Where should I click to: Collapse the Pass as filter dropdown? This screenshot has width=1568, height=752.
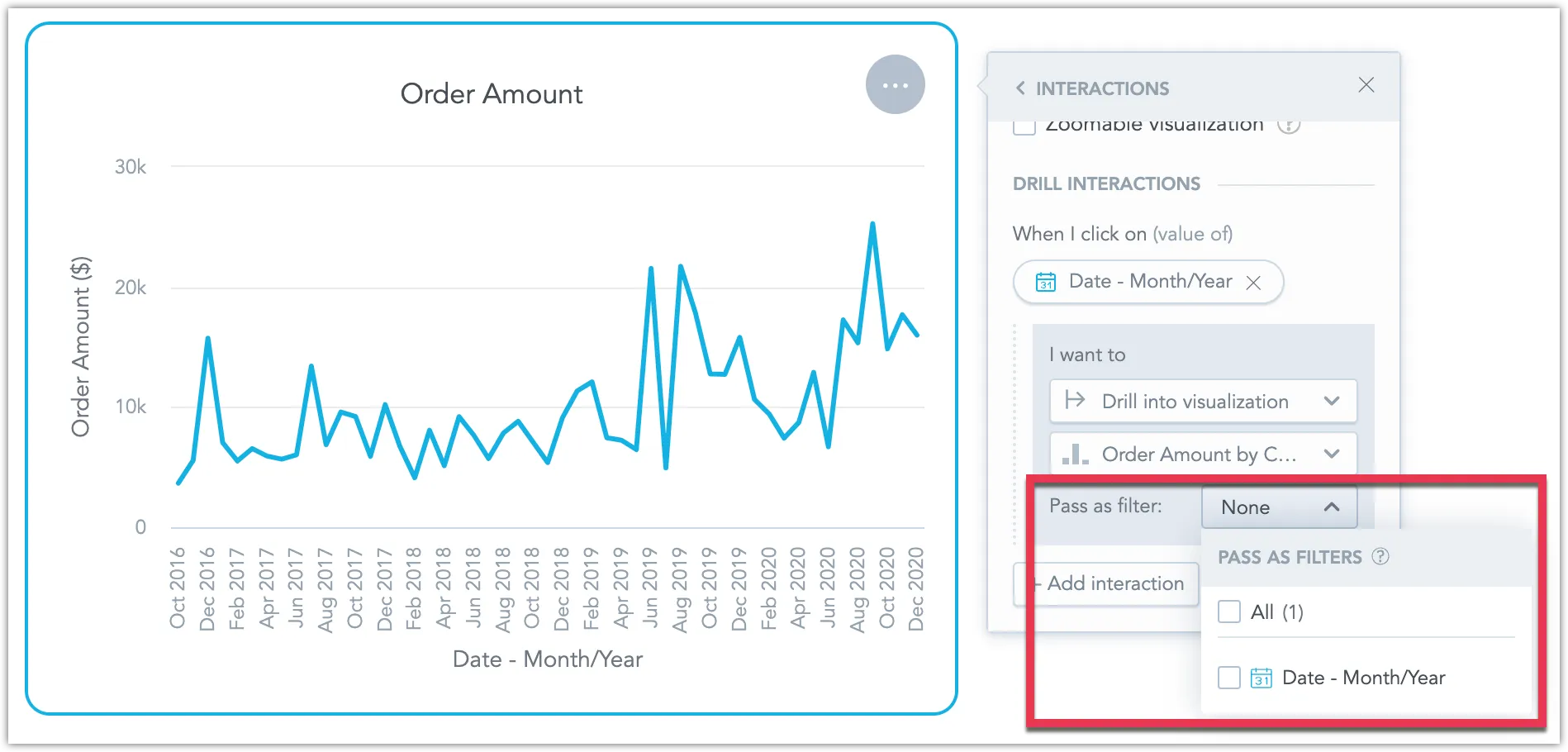pyautogui.click(x=1333, y=507)
